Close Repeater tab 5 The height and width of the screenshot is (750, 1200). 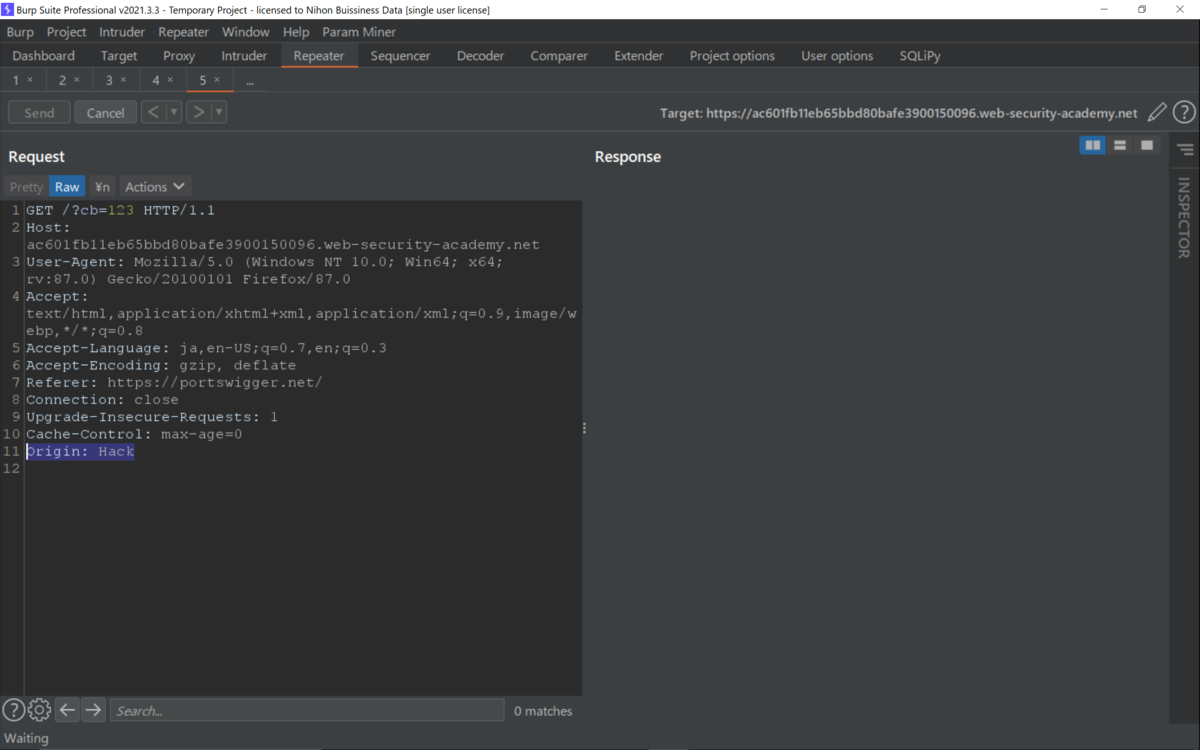pos(217,80)
